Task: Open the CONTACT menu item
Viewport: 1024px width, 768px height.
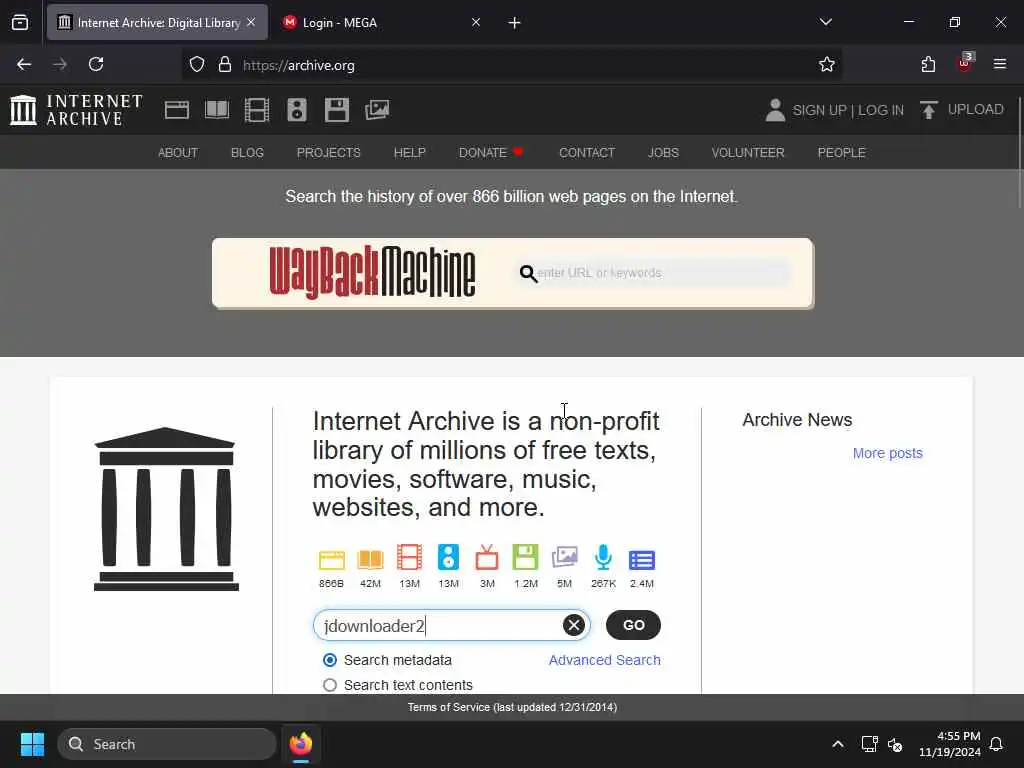Action: point(586,153)
